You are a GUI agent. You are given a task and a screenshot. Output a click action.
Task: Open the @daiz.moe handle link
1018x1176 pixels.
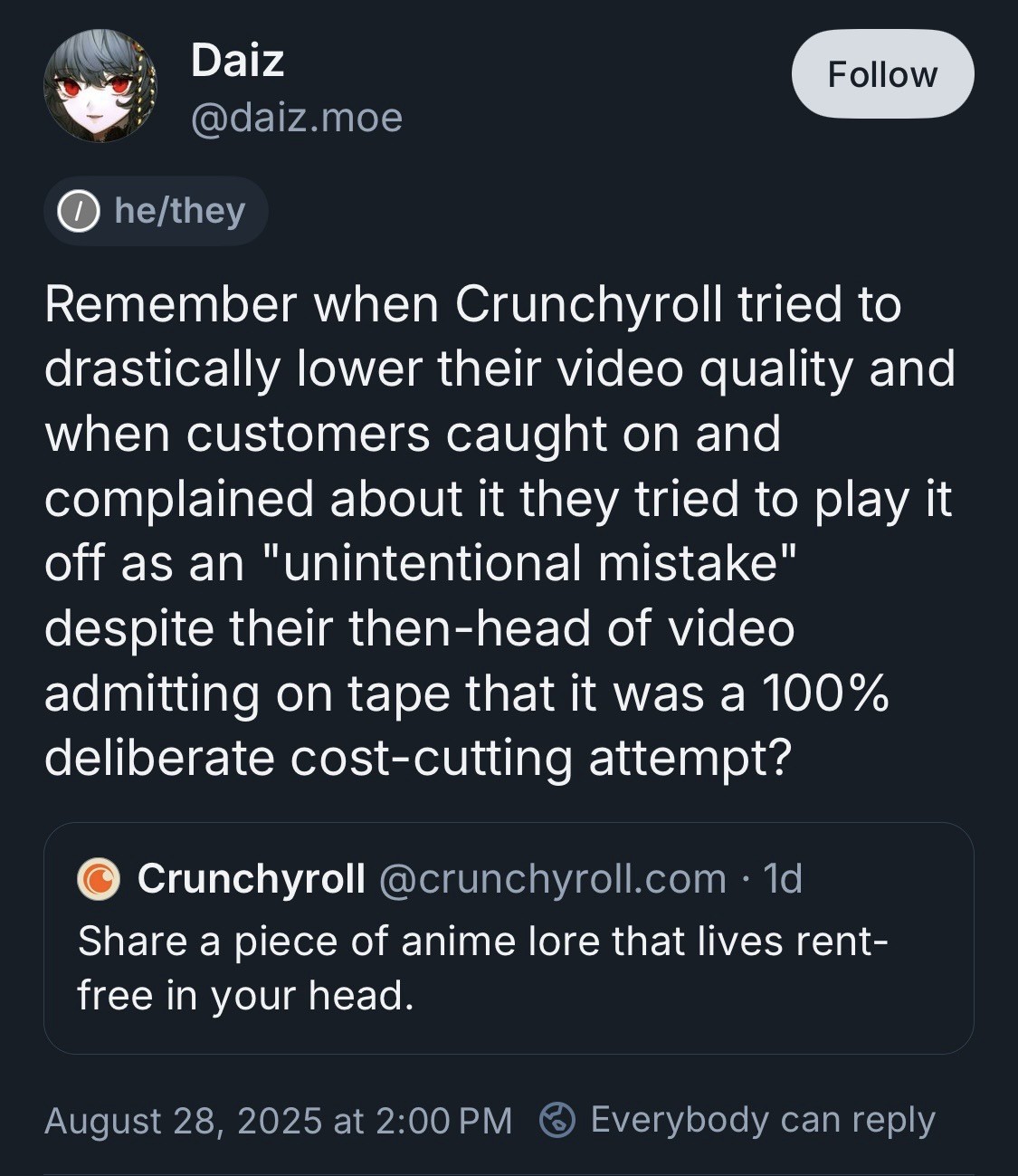tap(296, 118)
